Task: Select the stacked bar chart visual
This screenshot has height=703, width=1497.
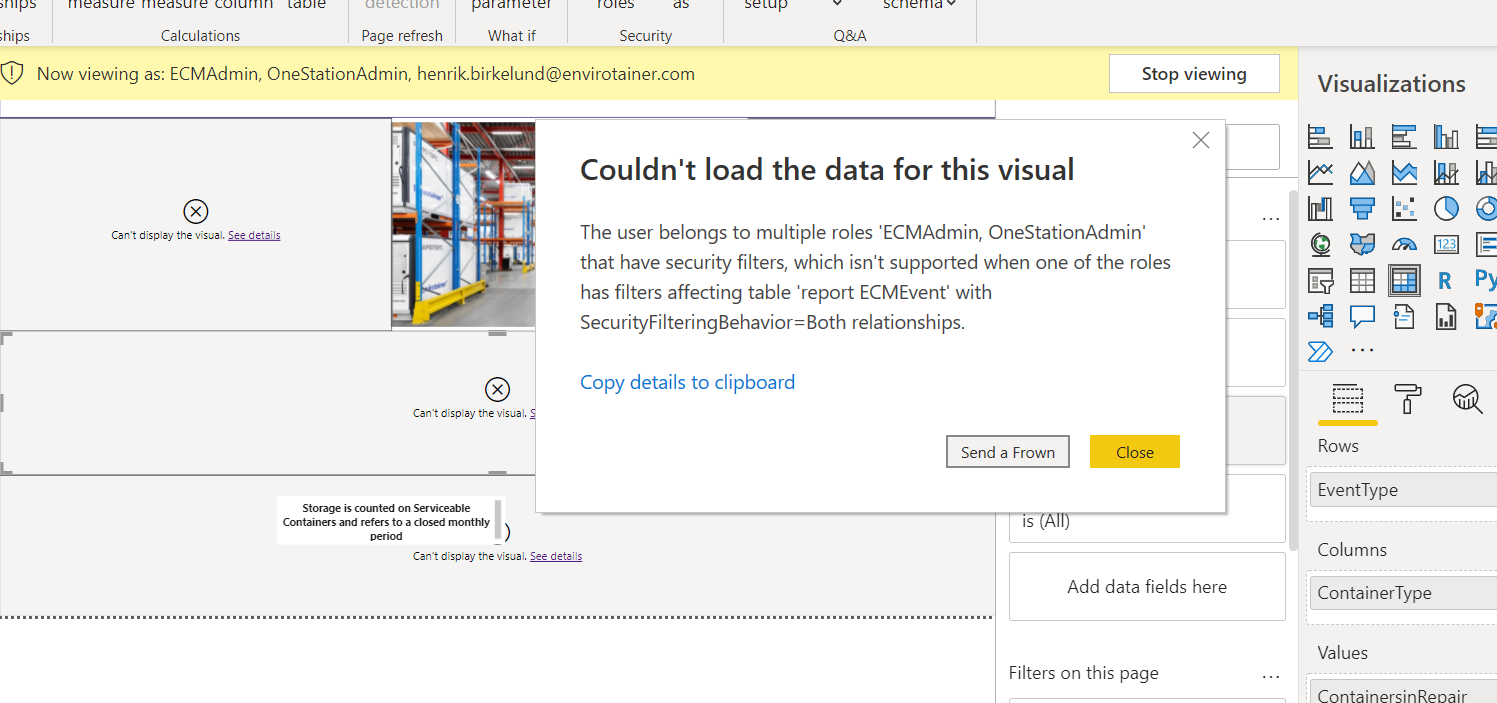Action: pyautogui.click(x=1320, y=137)
